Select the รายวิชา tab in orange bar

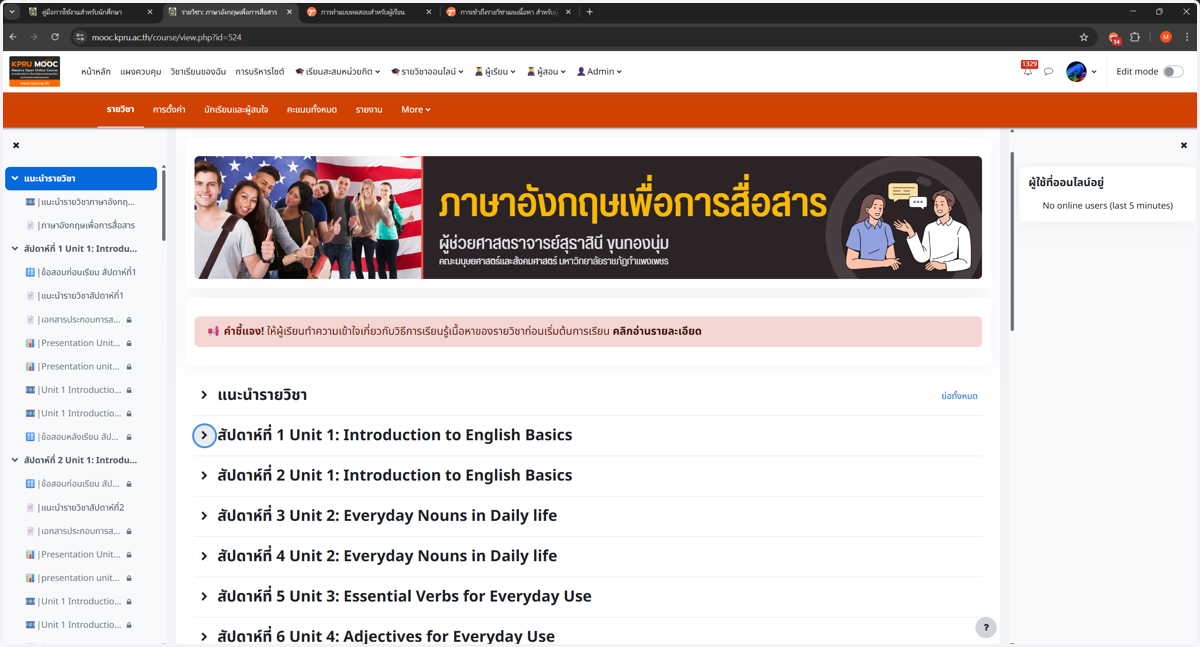tap(120, 109)
